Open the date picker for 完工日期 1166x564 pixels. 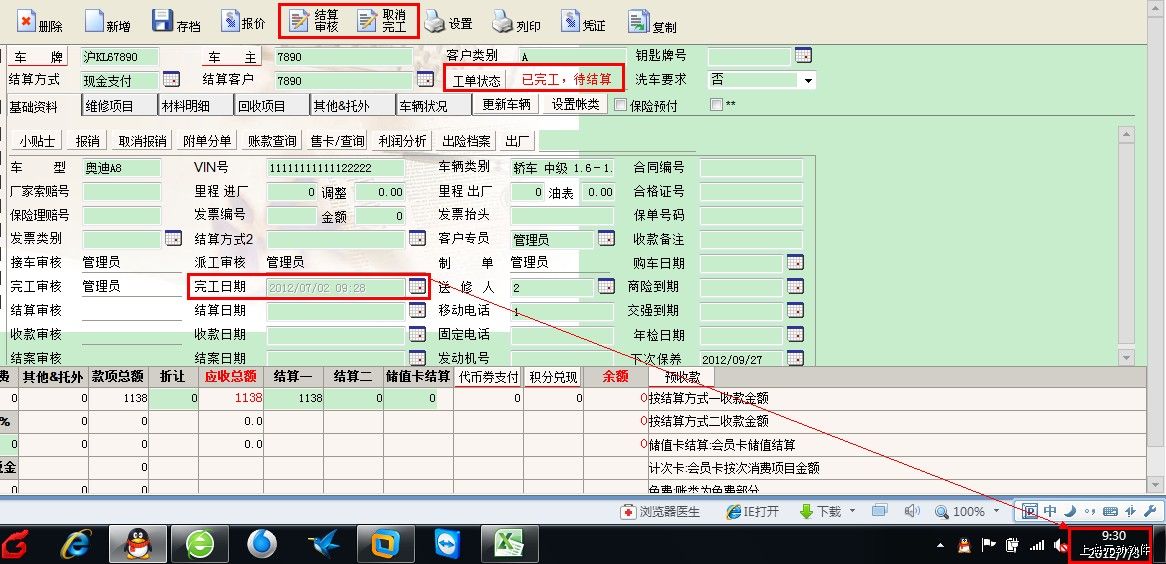416,287
